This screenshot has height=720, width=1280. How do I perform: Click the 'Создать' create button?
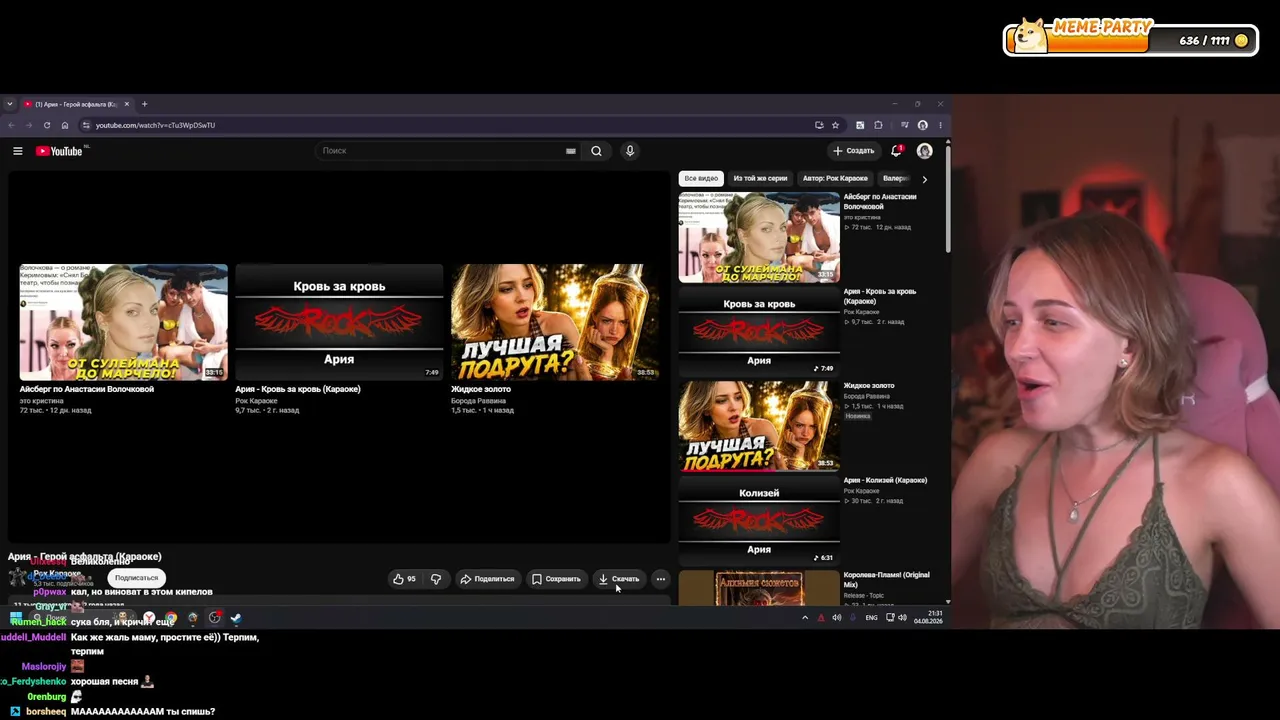click(x=853, y=151)
